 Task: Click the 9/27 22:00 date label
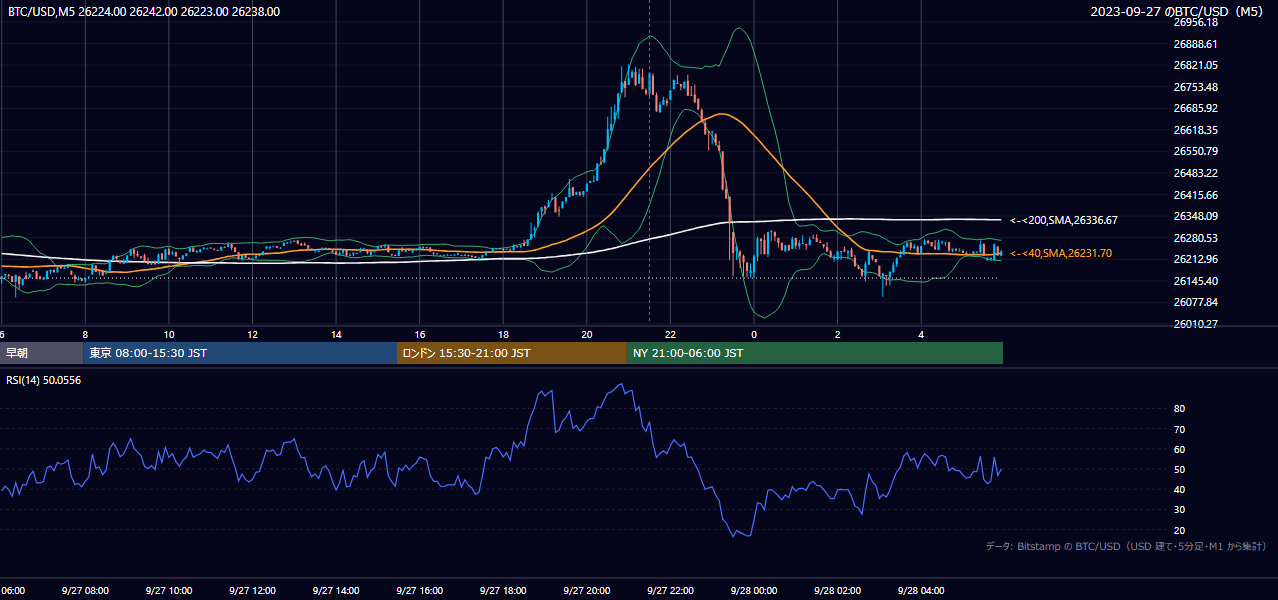671,590
